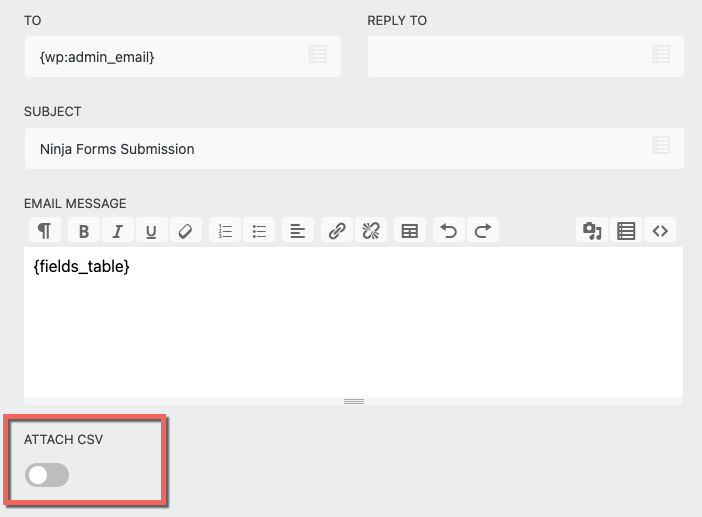Click the eraser remove-formatting icon
This screenshot has height=517, width=702.
pyautogui.click(x=184, y=231)
